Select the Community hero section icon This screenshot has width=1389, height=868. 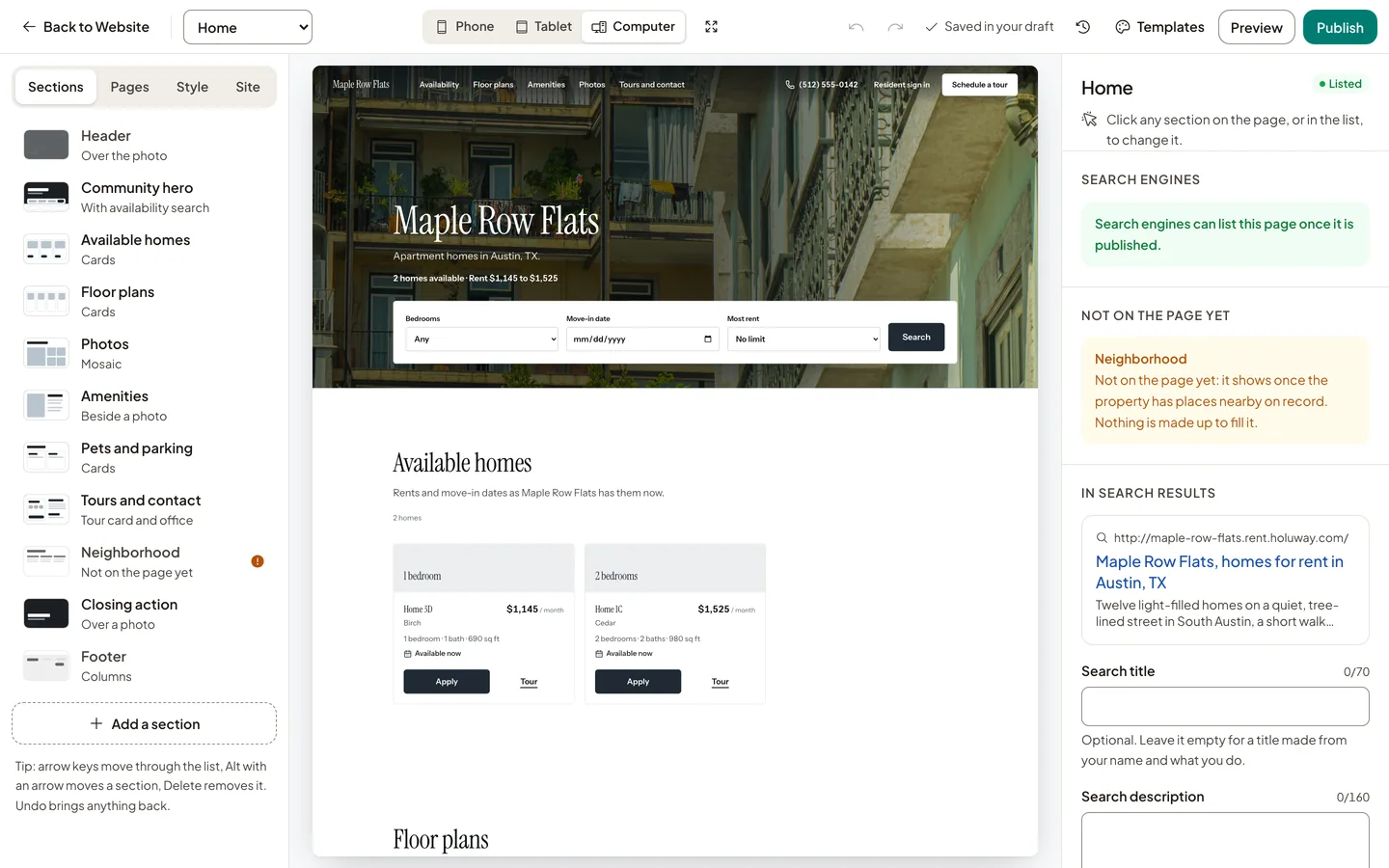point(46,197)
